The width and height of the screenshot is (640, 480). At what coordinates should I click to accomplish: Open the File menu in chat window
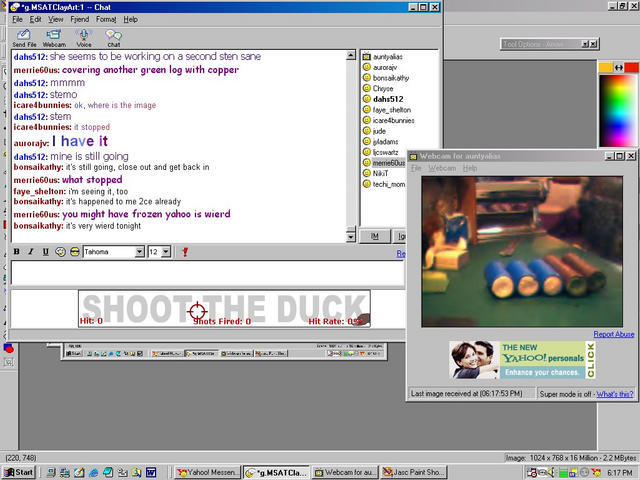tap(17, 19)
